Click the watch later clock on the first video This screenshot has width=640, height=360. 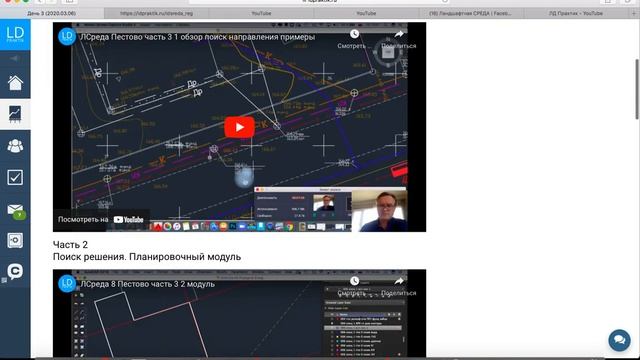[x=354, y=34]
